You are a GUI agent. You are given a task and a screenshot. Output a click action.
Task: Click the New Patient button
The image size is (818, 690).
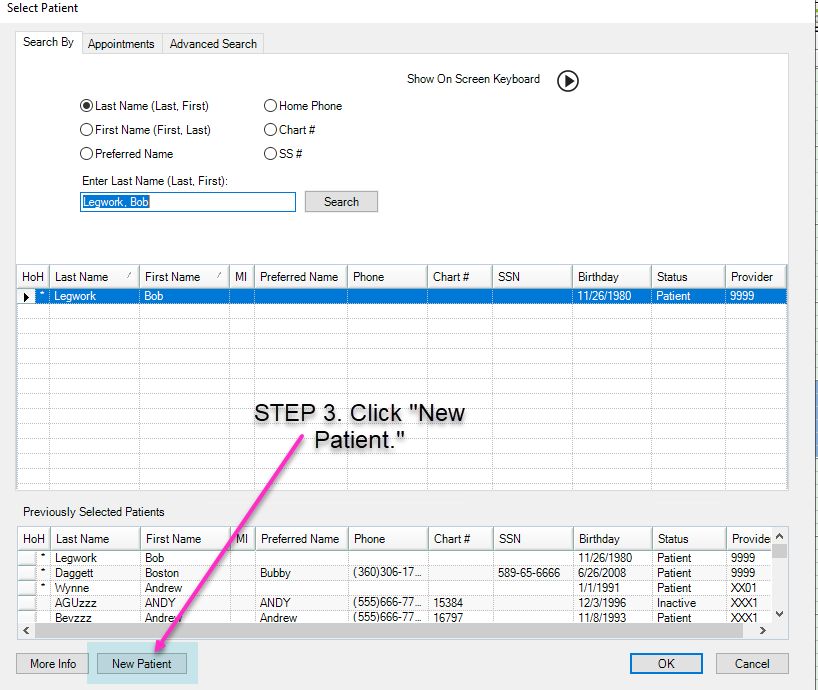coord(142,663)
